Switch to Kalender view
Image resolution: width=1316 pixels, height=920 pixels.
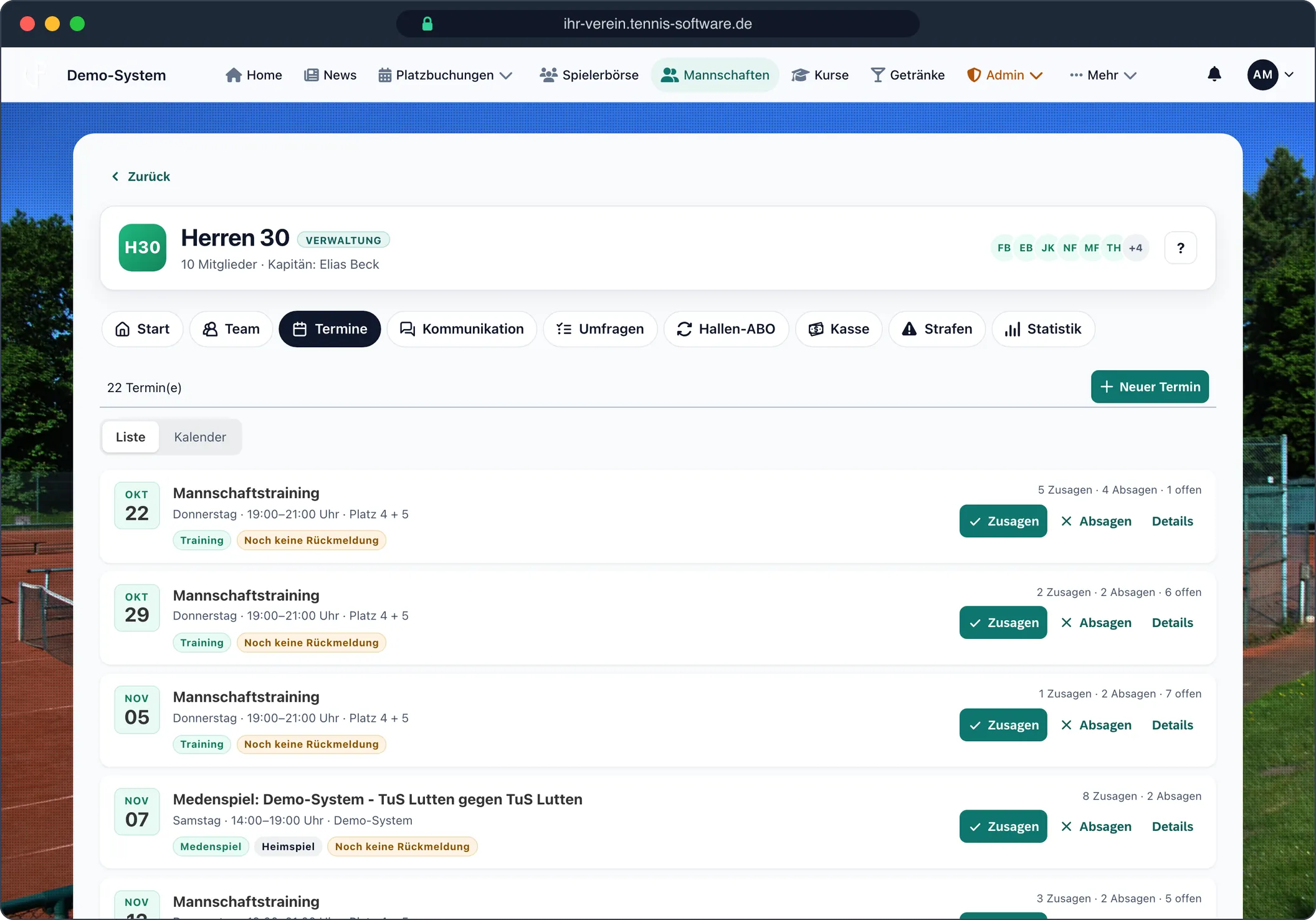(x=200, y=437)
